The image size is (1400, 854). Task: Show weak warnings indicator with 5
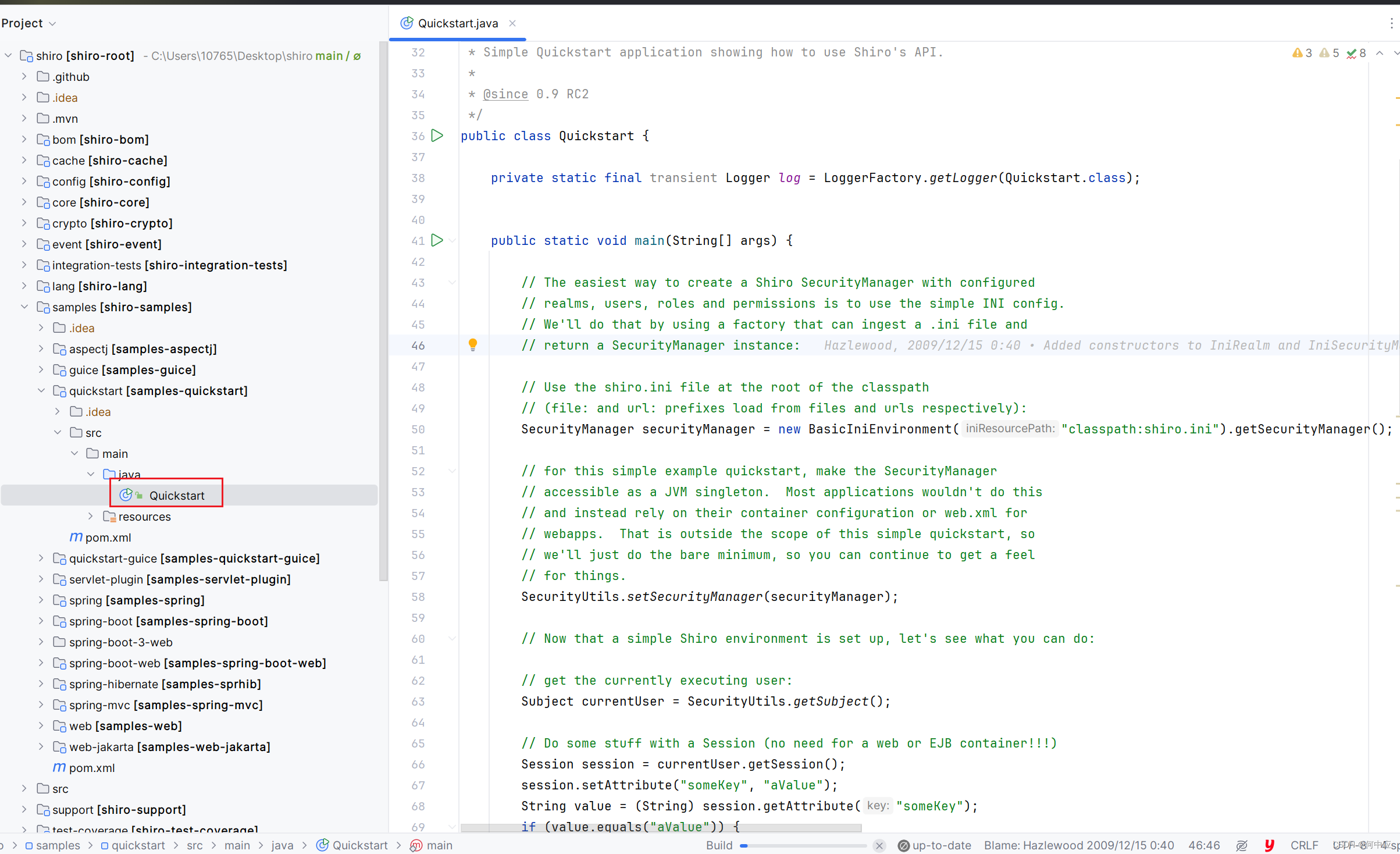tap(1329, 53)
